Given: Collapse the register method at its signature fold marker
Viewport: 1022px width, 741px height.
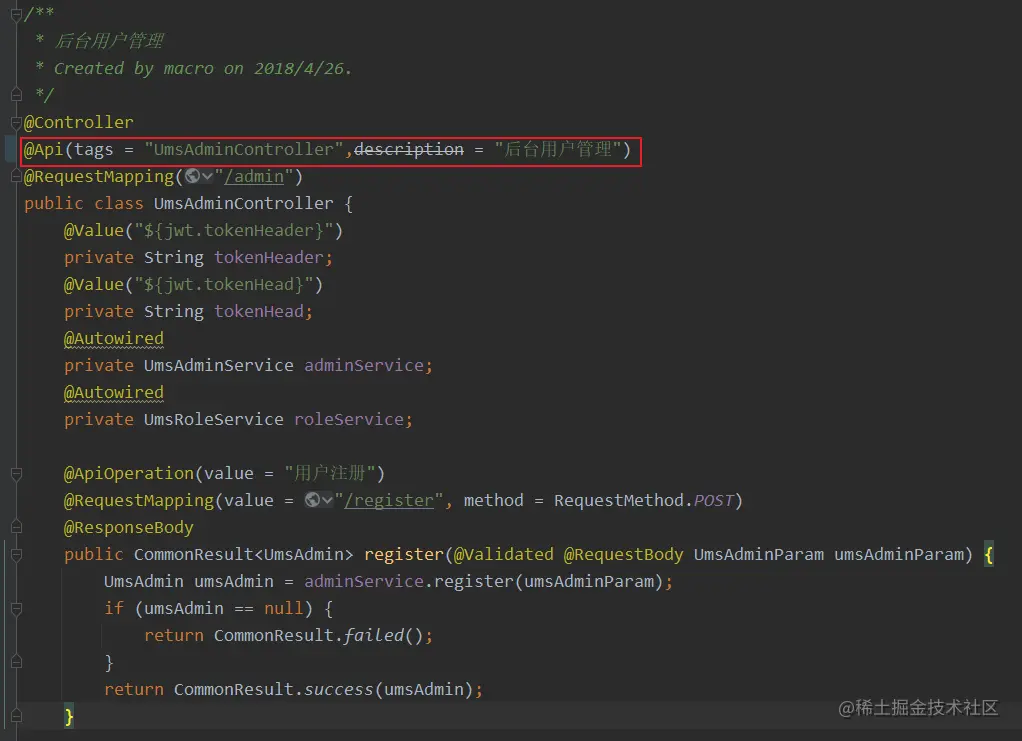Looking at the screenshot, I should (16, 555).
